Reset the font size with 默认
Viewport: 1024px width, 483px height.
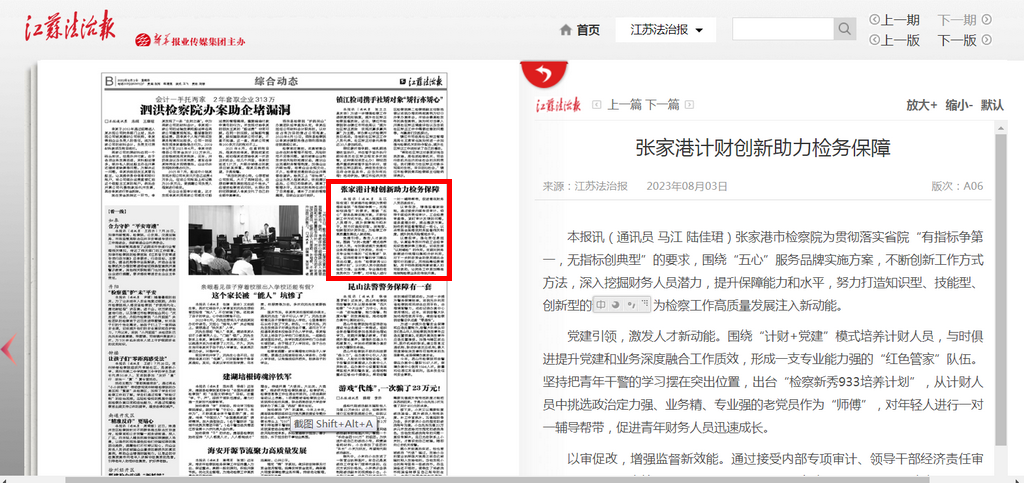(992, 104)
